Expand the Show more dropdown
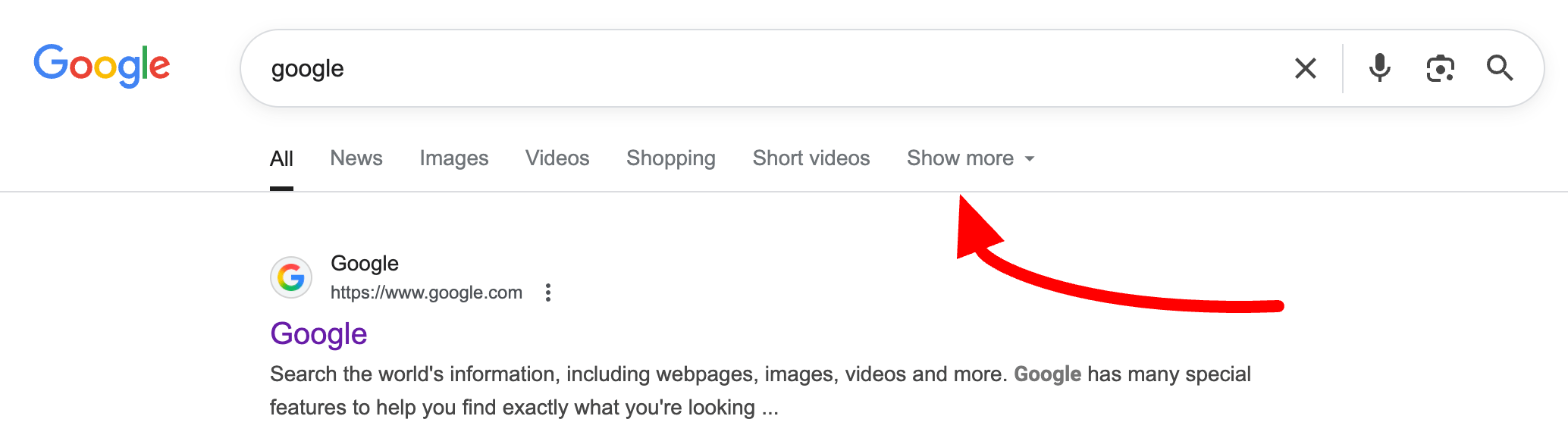 pyautogui.click(x=960, y=158)
